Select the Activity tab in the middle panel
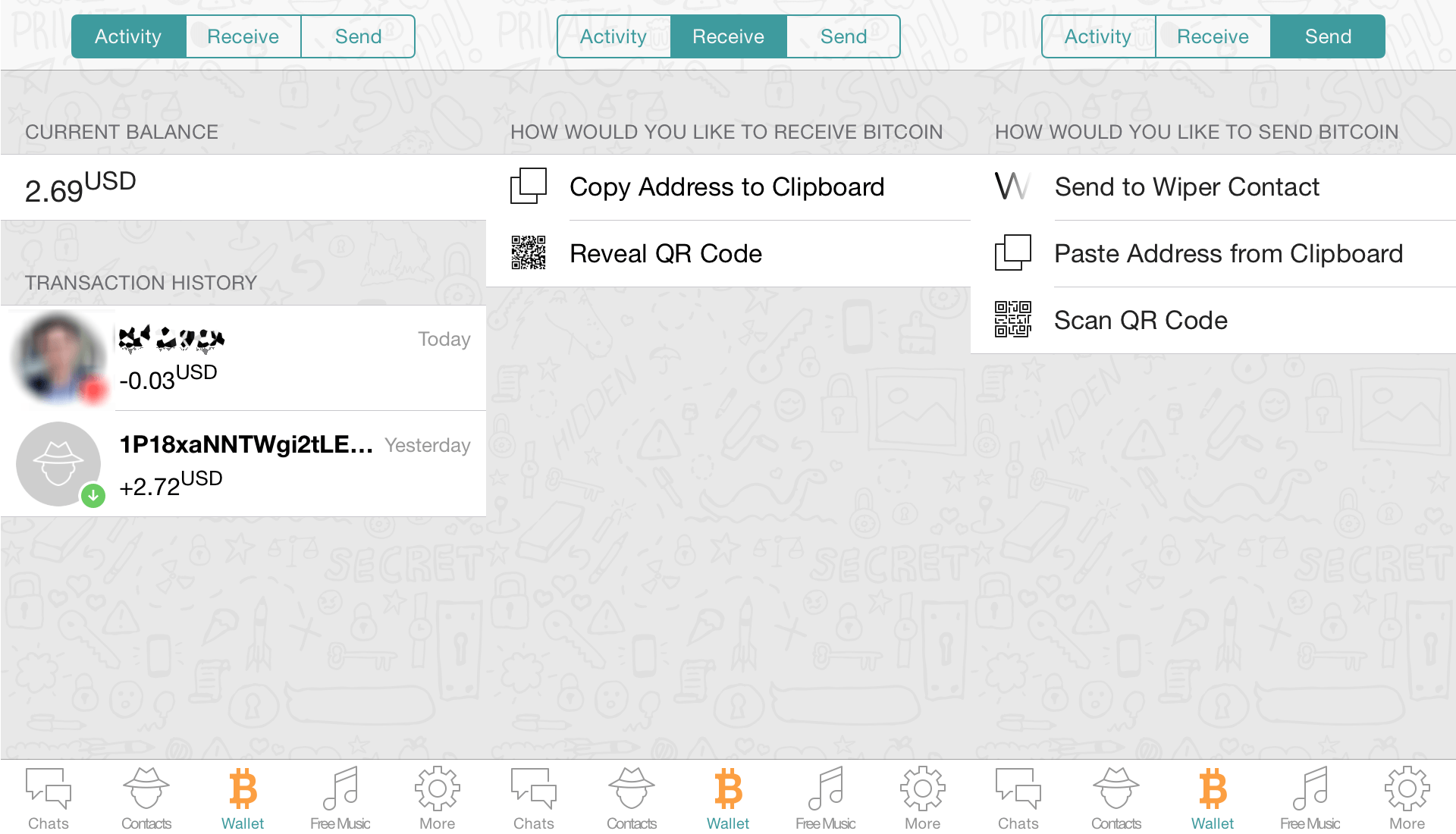The width and height of the screenshot is (1456, 834). (x=613, y=36)
